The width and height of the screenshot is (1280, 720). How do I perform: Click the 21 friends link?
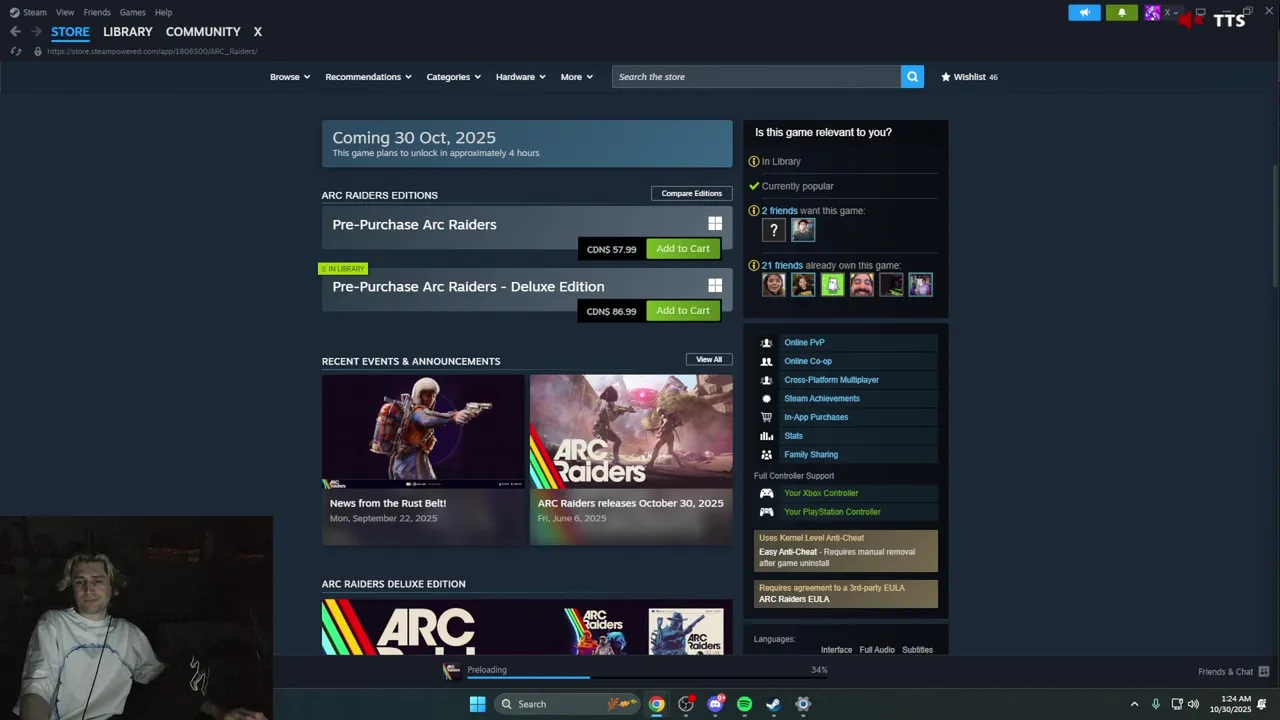[x=782, y=266]
